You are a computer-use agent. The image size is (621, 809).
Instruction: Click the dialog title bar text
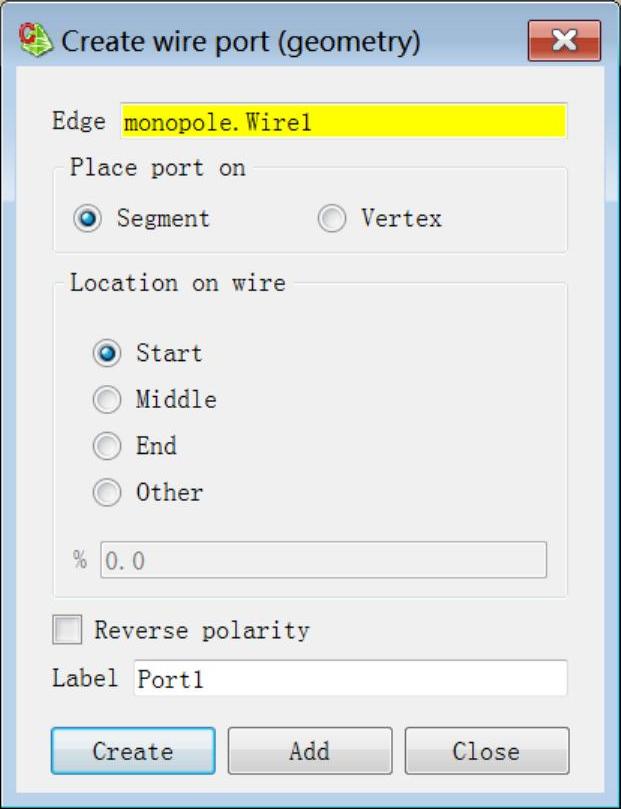click(x=241, y=42)
